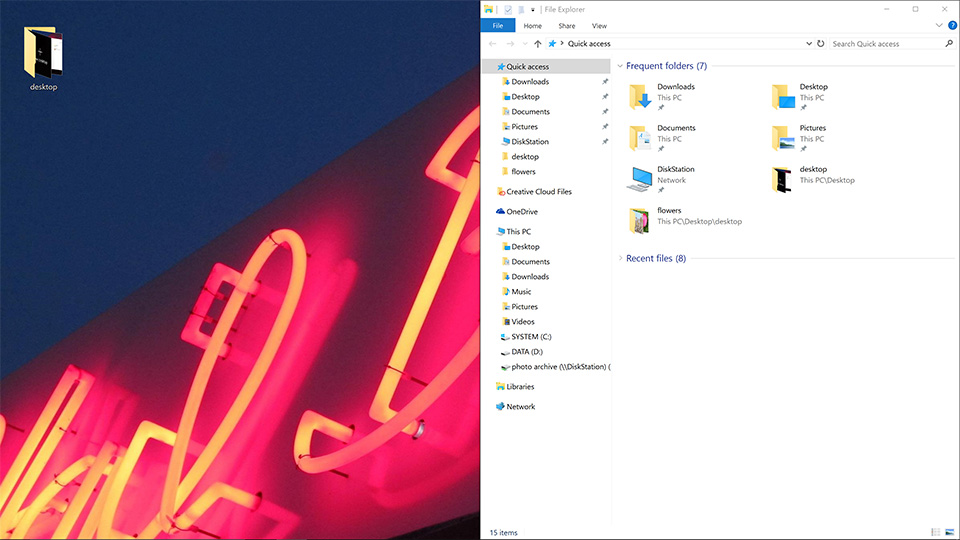Click the Frequent folders (7) heading
This screenshot has width=960, height=540.
tap(666, 66)
